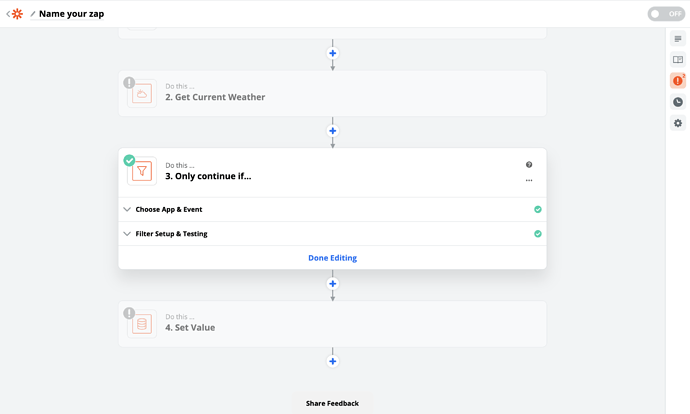Screen dimensions: 690x414
Task: Click the green checkmark badge on step 3
Action: (129, 160)
